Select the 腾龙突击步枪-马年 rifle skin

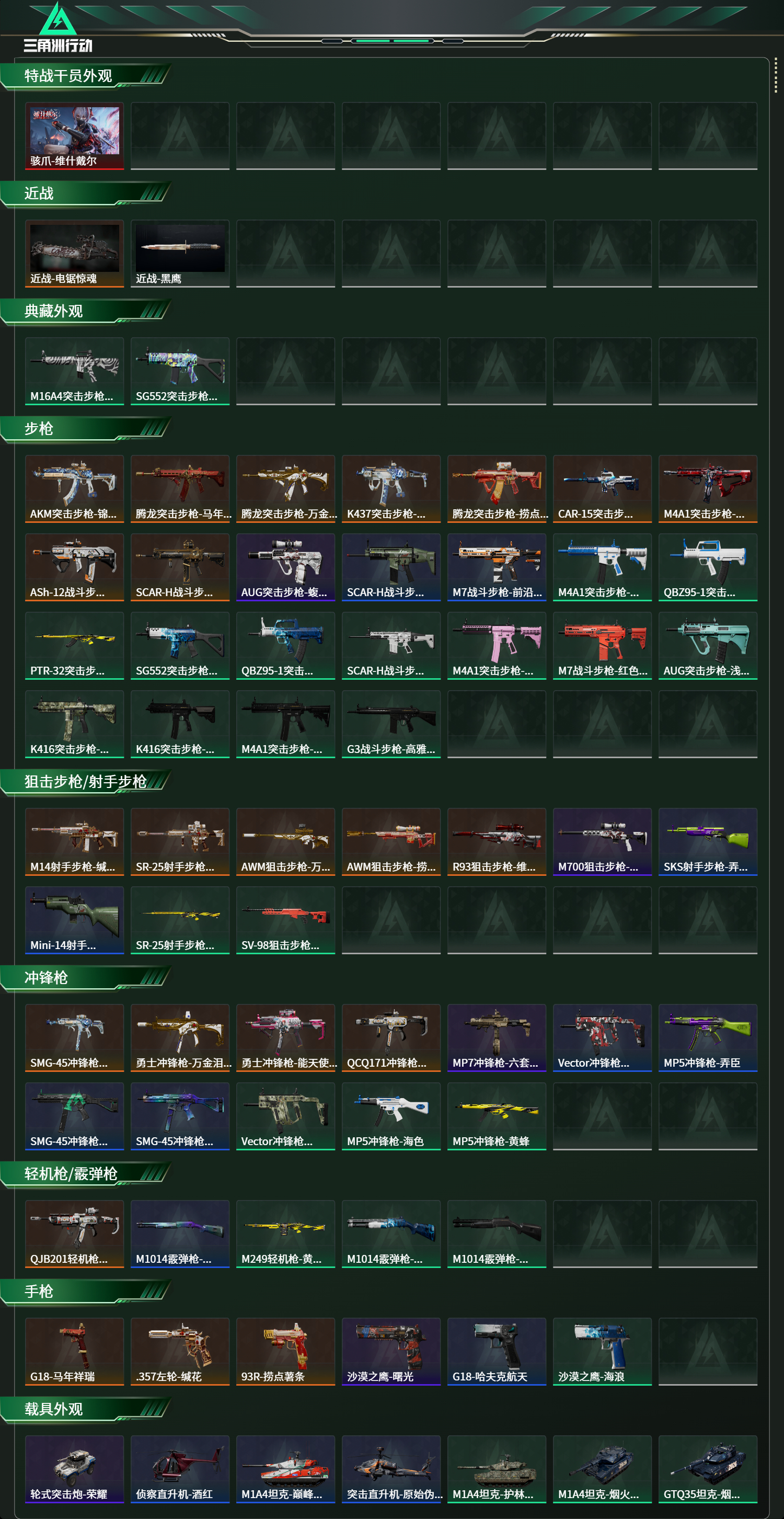tap(180, 489)
